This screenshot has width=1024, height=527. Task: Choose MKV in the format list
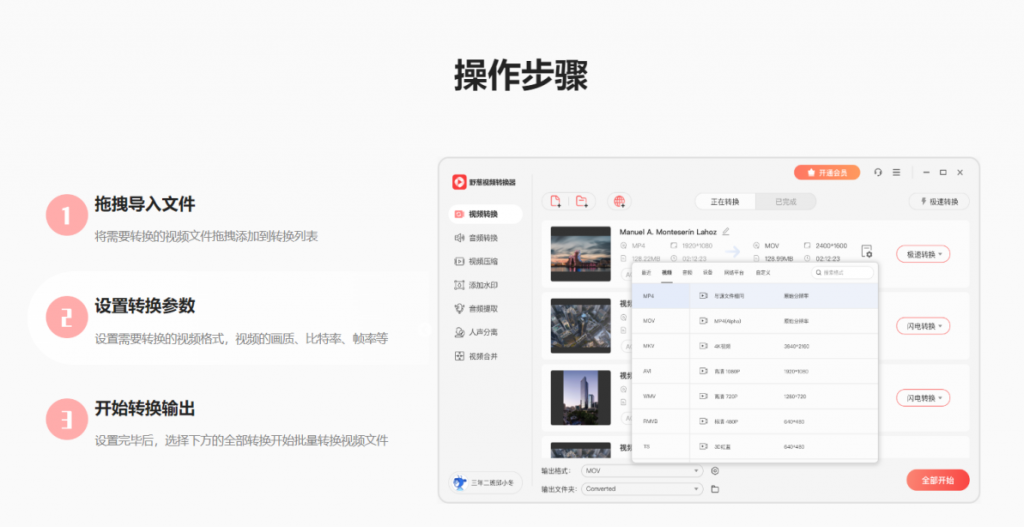coord(661,346)
